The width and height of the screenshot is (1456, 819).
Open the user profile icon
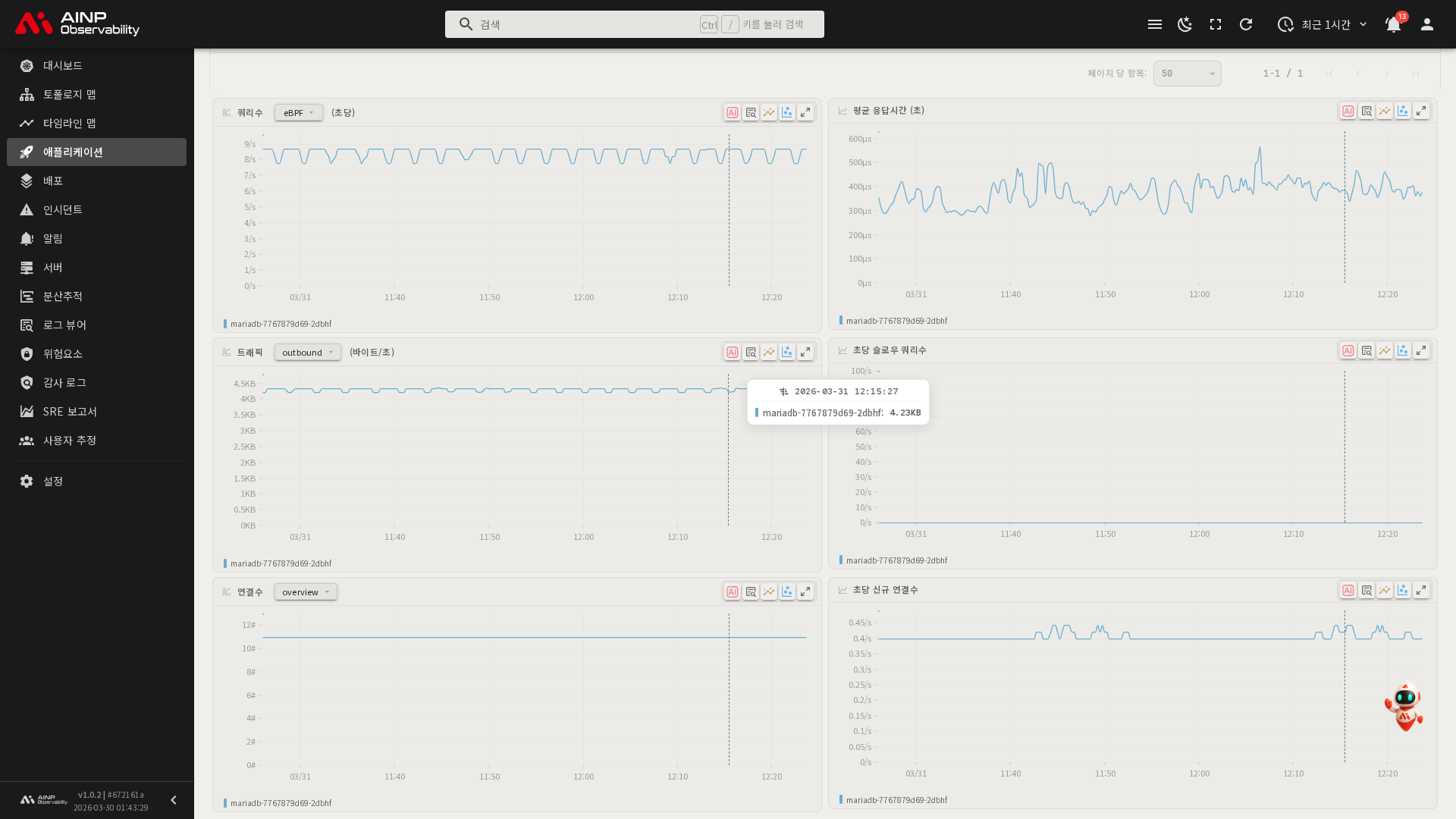[1427, 24]
